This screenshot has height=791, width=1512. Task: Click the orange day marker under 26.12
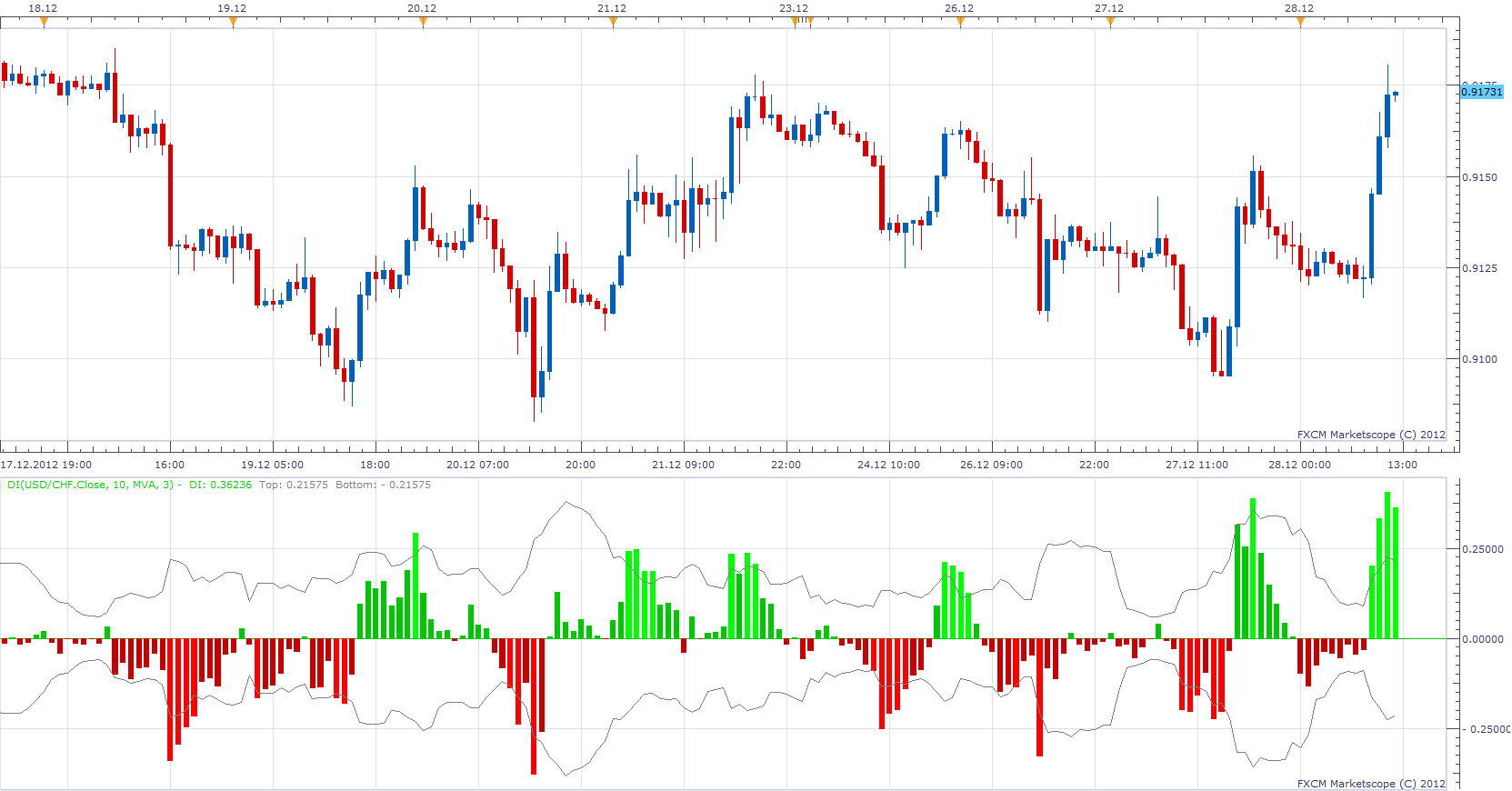(x=960, y=23)
